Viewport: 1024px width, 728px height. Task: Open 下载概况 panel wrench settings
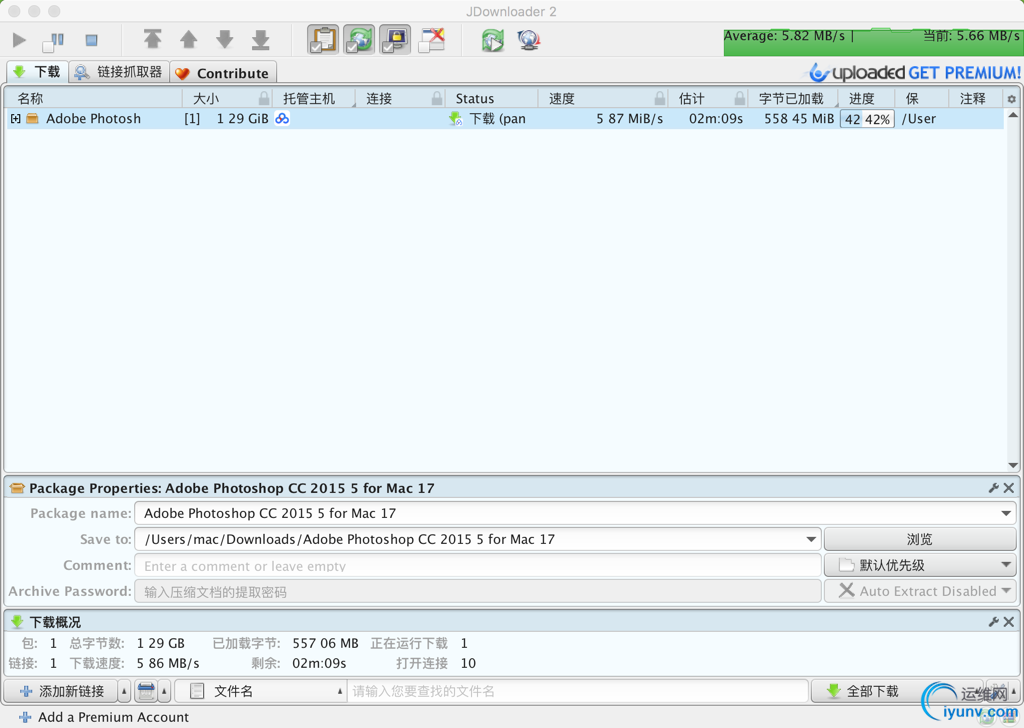tap(993, 622)
